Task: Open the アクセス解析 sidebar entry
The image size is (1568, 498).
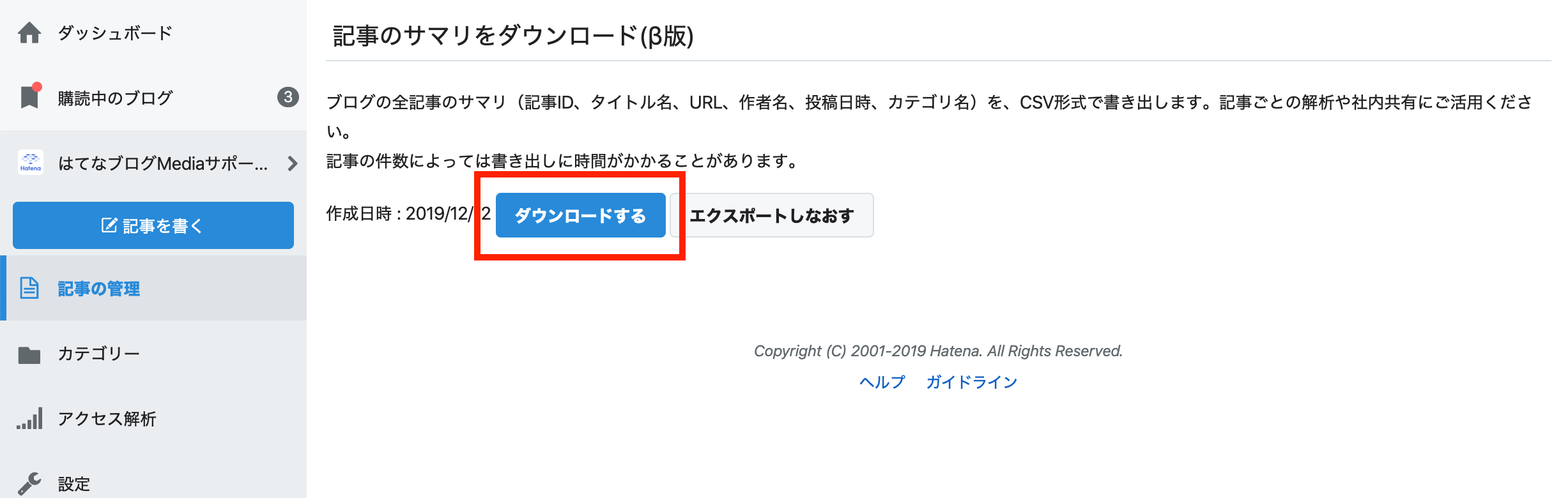Action: click(105, 419)
